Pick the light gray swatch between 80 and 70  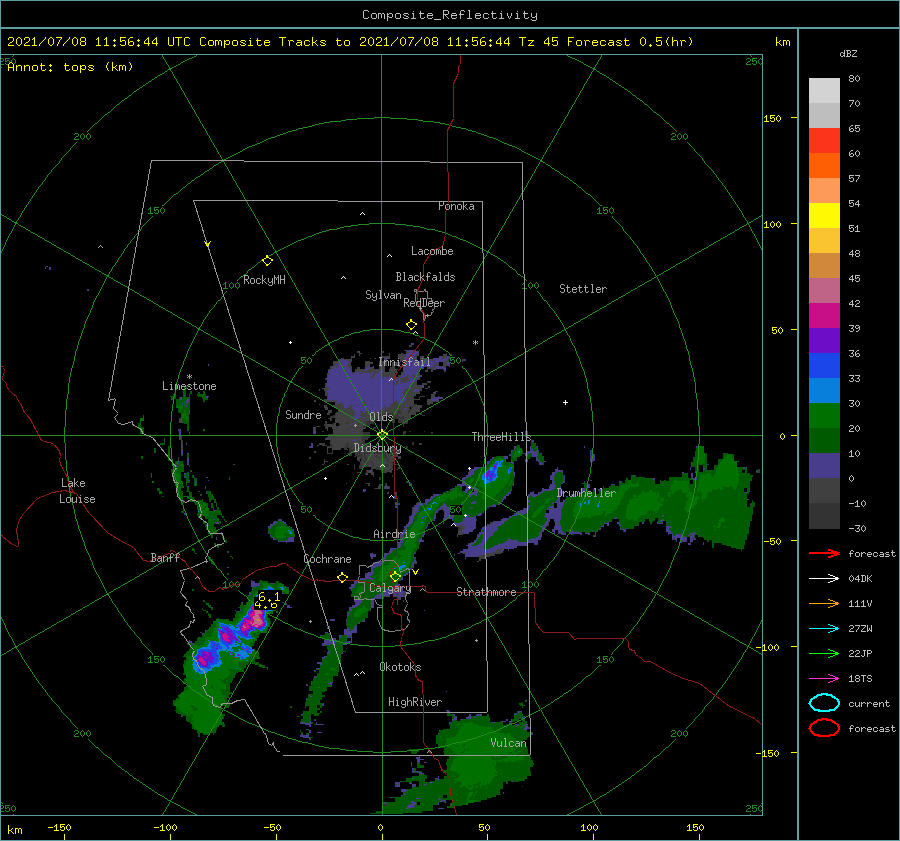pyautogui.click(x=824, y=91)
